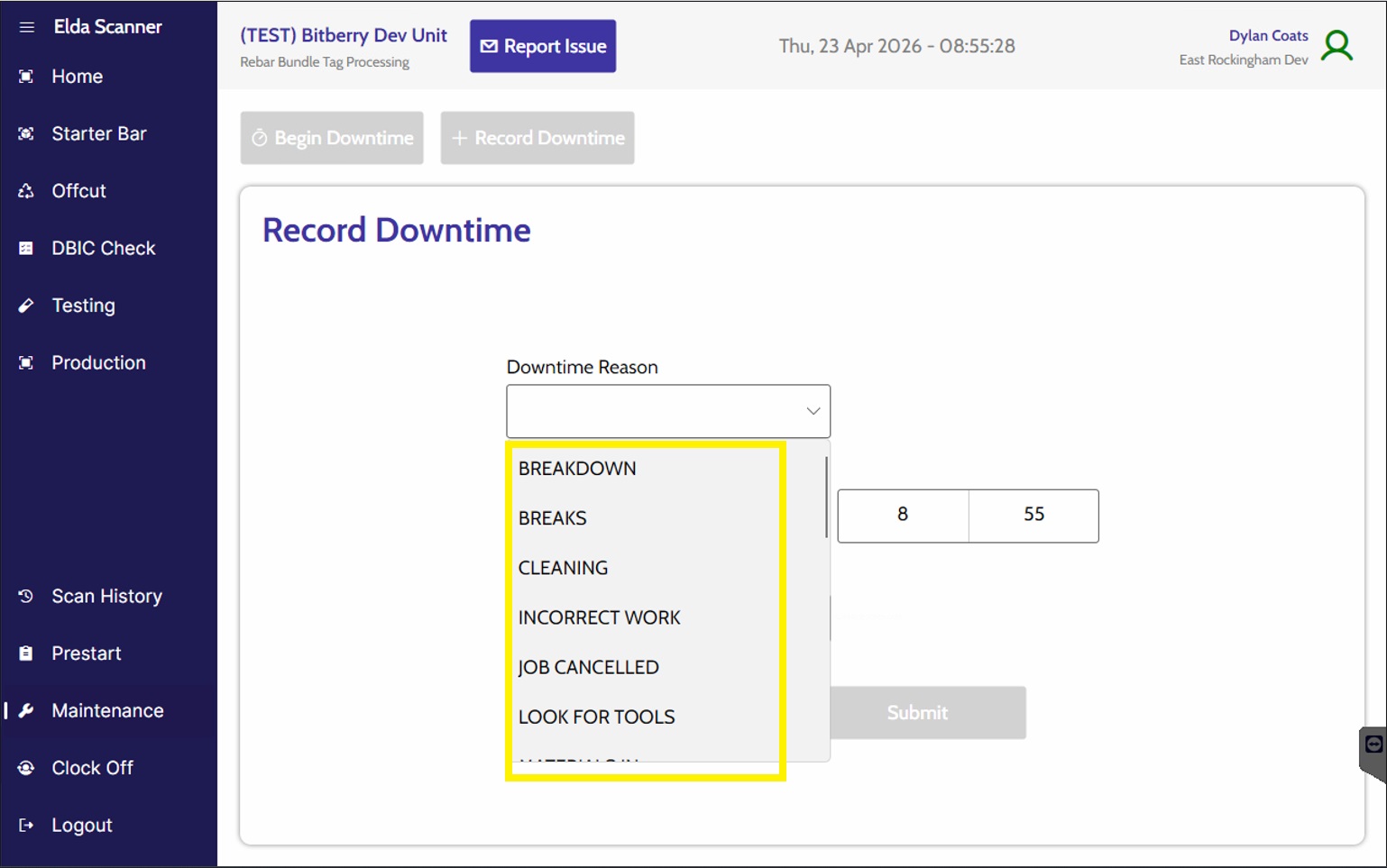Collapse dropdown using the chevron arrow

813,411
